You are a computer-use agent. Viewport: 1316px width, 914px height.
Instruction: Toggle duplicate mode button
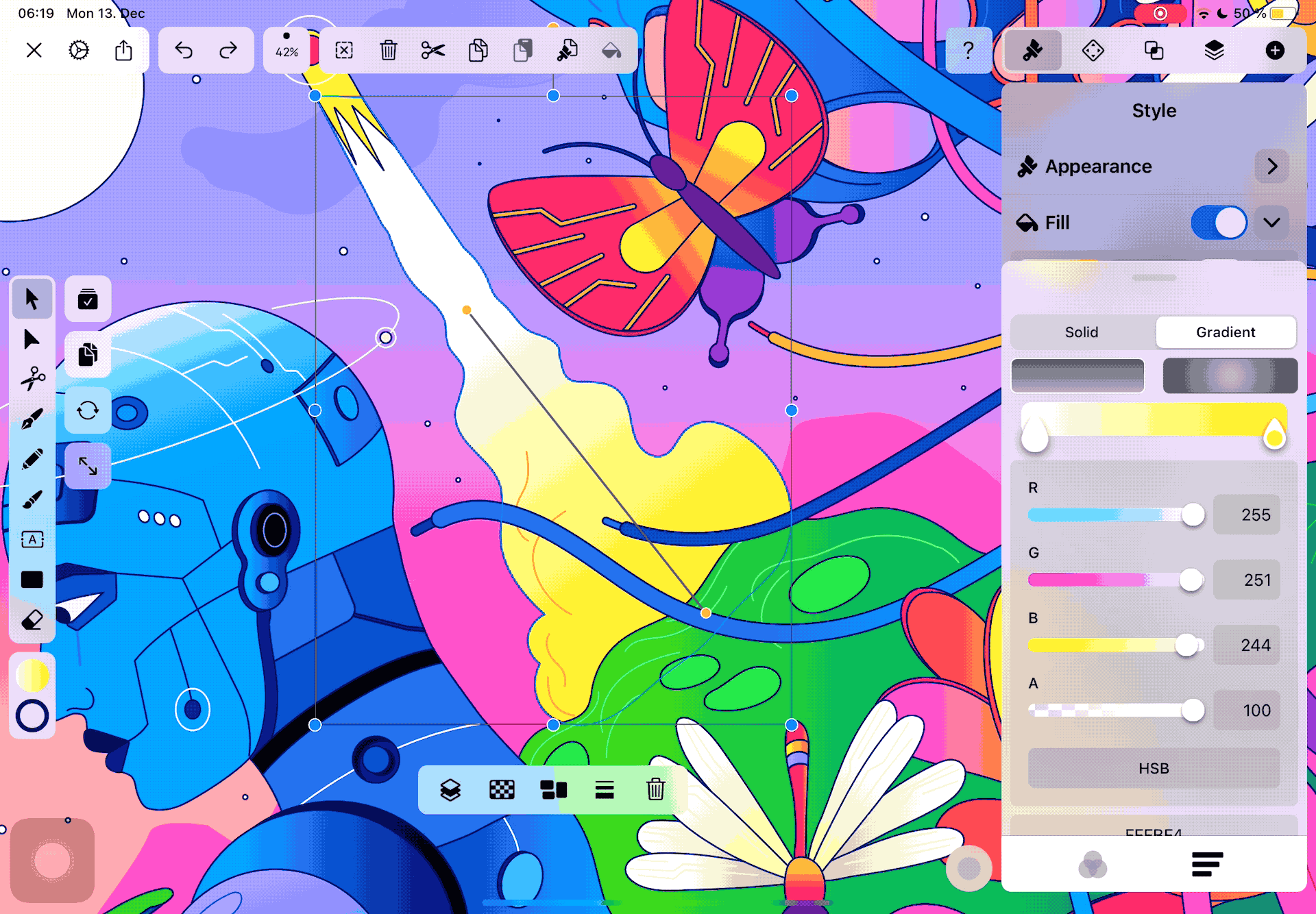88,355
